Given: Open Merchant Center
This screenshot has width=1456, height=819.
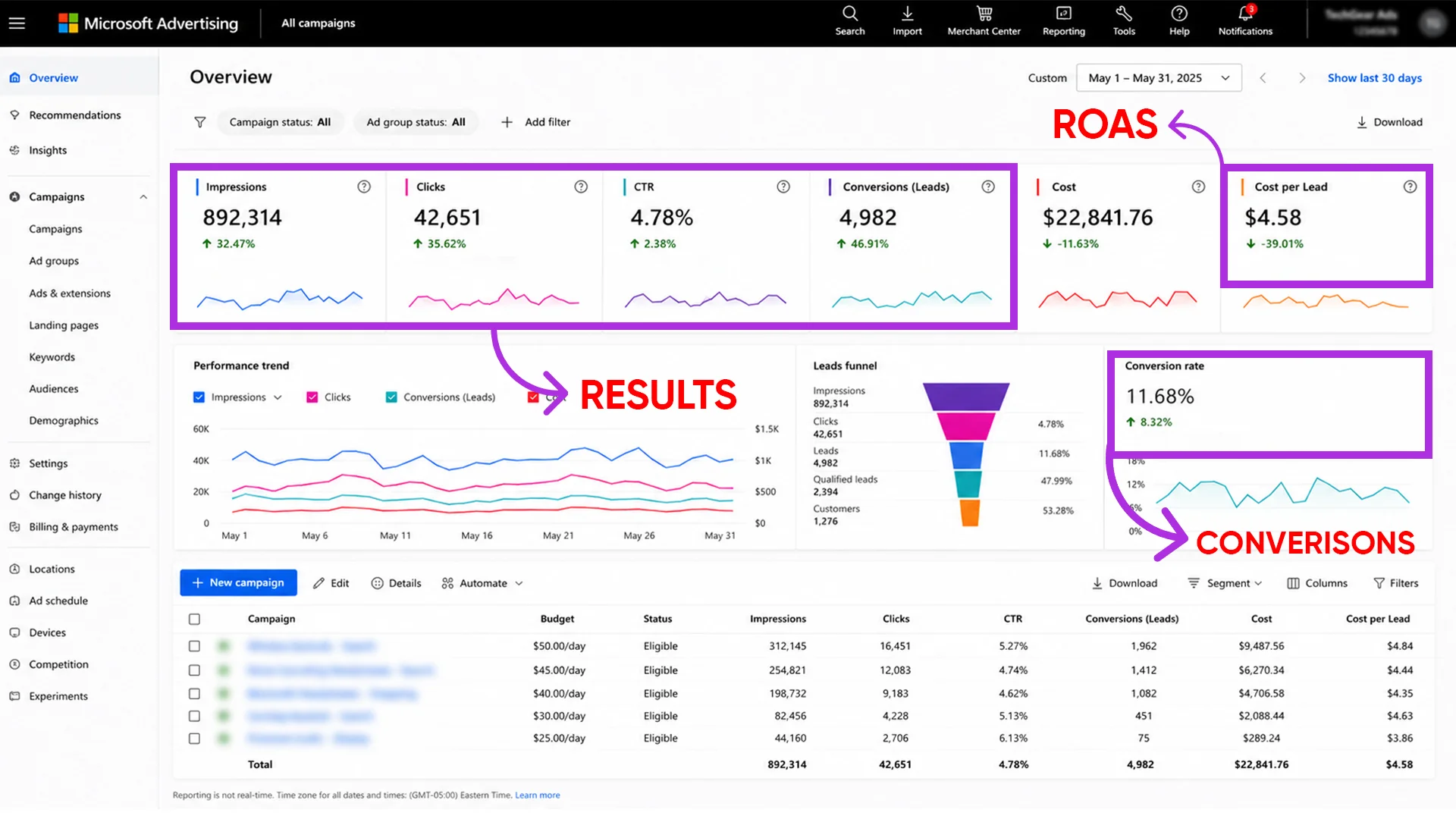Looking at the screenshot, I should [984, 21].
